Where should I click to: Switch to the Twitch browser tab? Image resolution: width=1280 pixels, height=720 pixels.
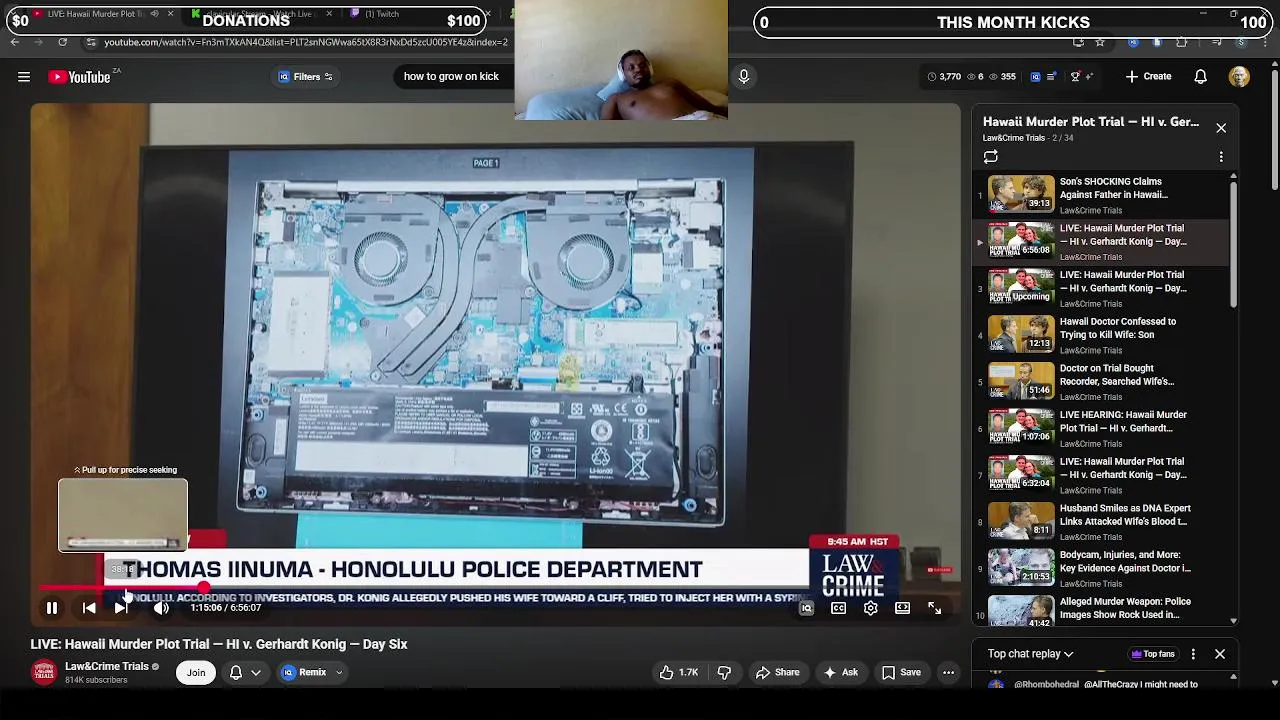(x=380, y=14)
